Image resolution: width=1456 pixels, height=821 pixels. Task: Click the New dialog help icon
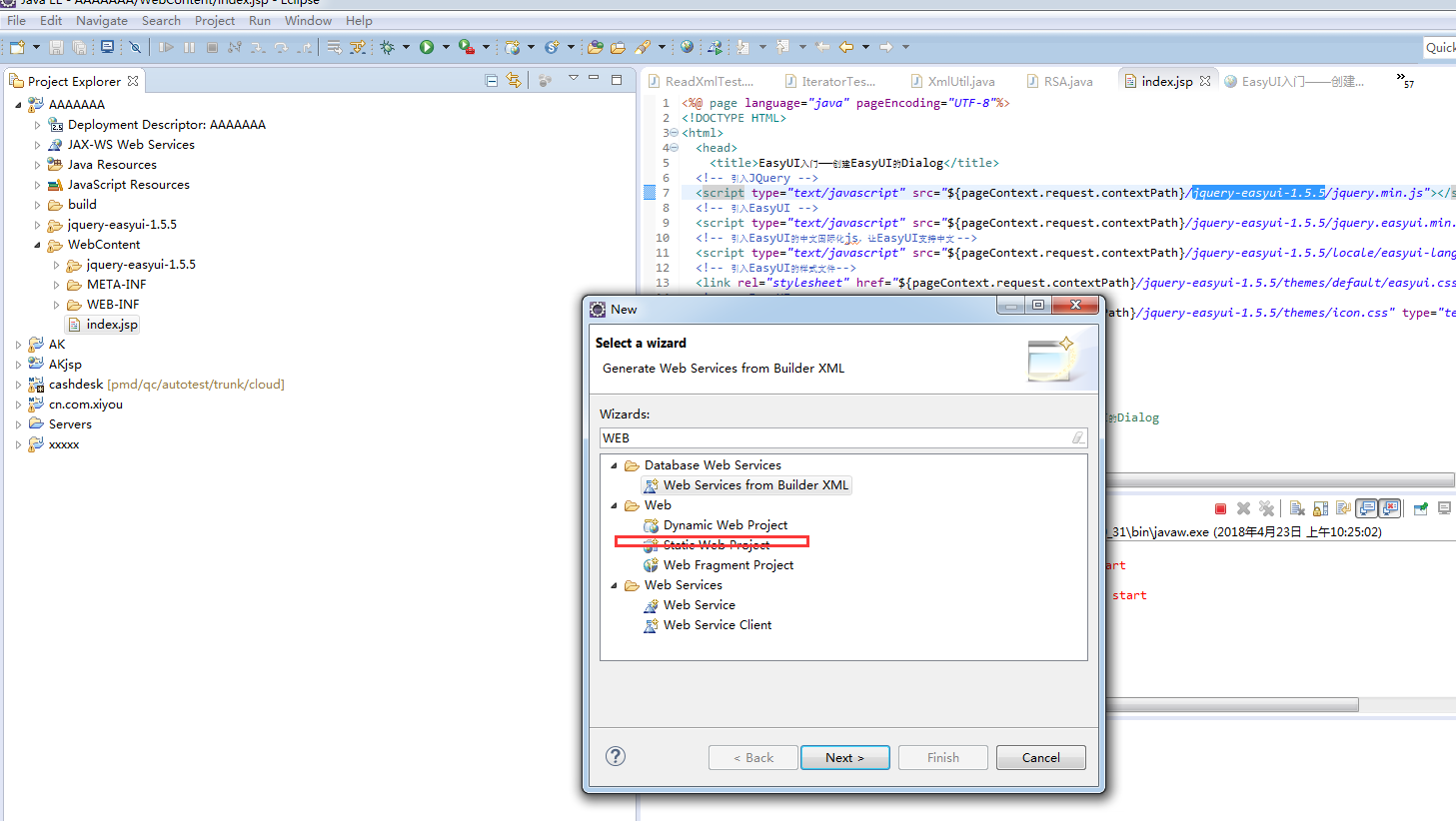click(616, 756)
